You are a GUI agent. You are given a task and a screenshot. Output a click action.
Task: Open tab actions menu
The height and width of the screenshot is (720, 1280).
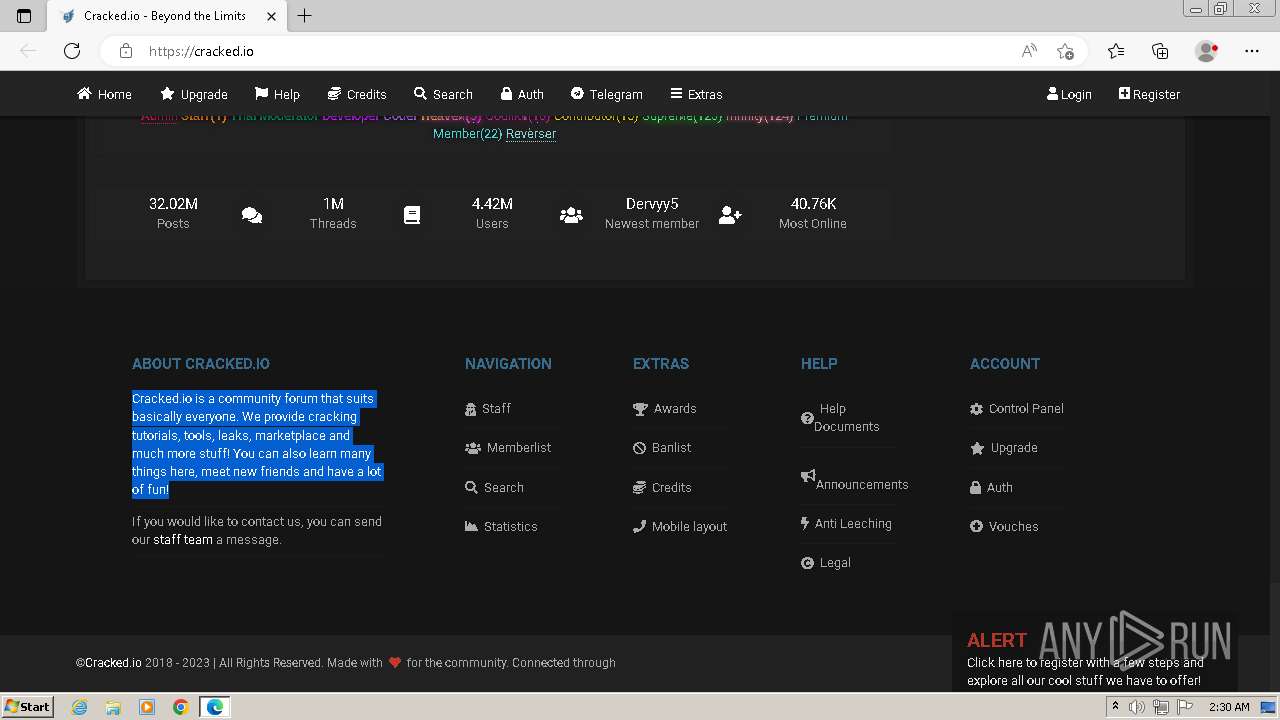tap(24, 16)
